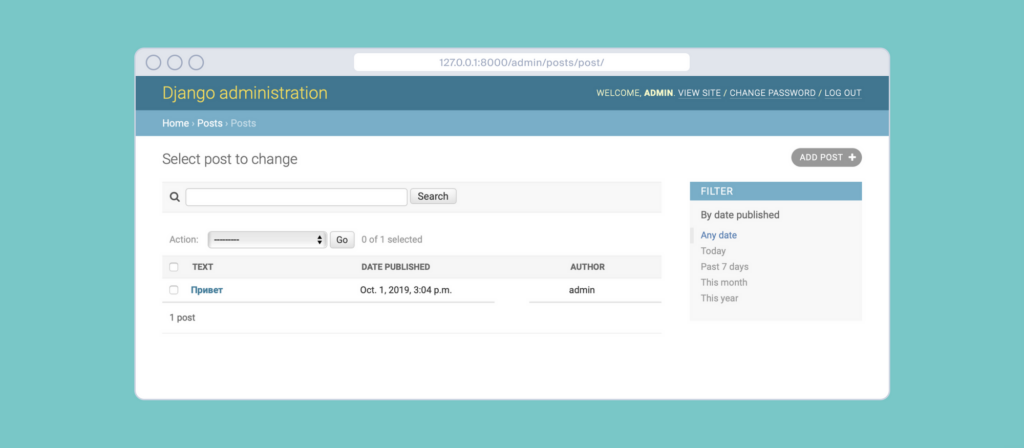Open the Action dropdown menu
The width and height of the screenshot is (1024, 448).
click(267, 240)
